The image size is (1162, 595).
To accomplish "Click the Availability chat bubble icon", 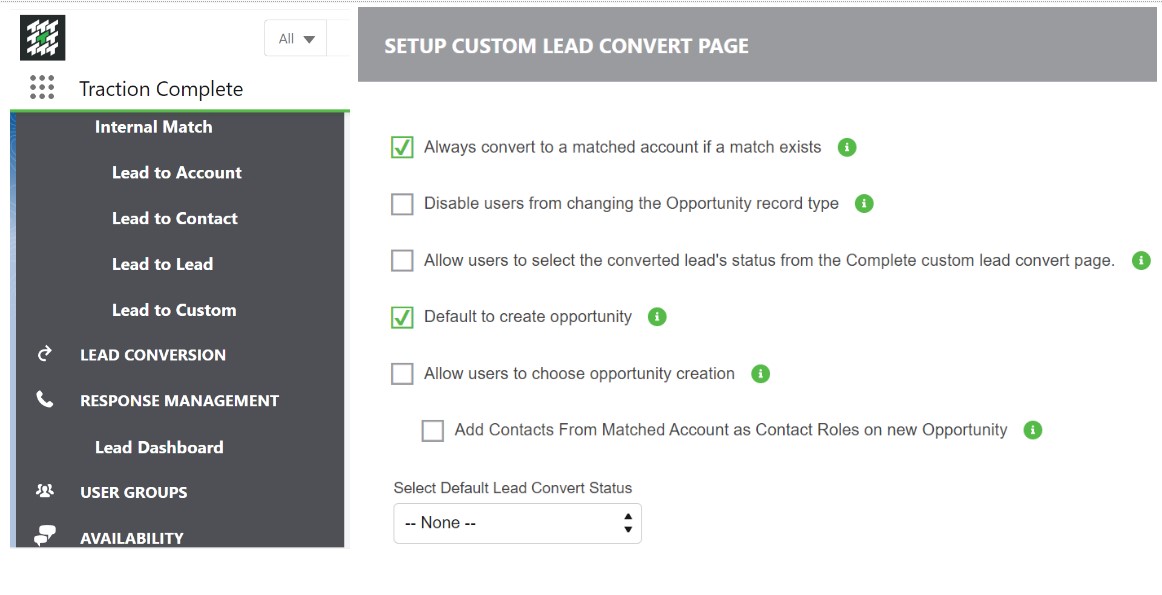I will pos(45,536).
